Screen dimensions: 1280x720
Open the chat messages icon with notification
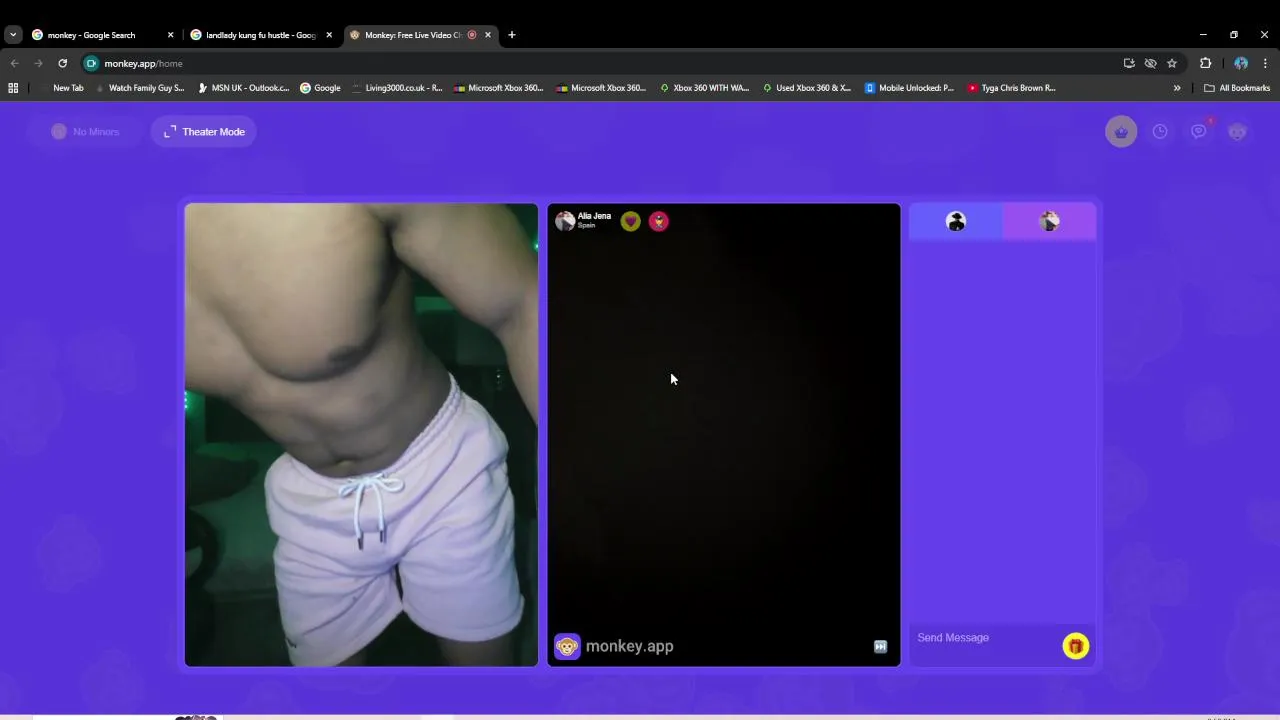[x=1198, y=132]
